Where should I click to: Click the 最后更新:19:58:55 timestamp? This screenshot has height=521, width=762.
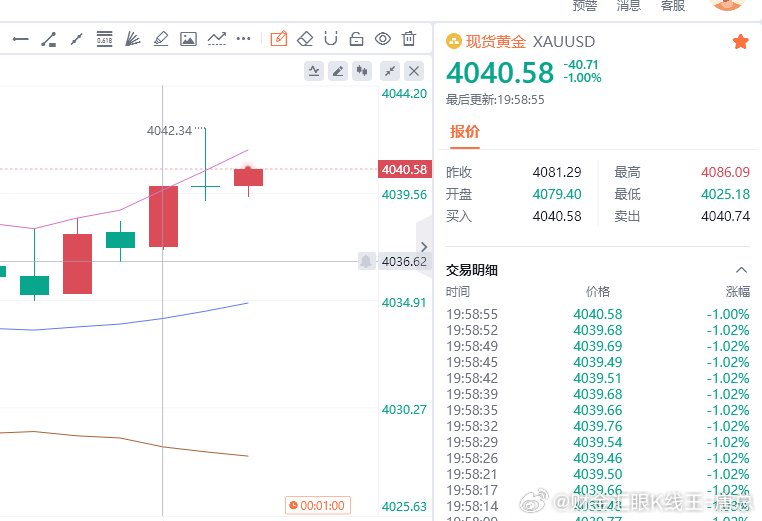(495, 100)
